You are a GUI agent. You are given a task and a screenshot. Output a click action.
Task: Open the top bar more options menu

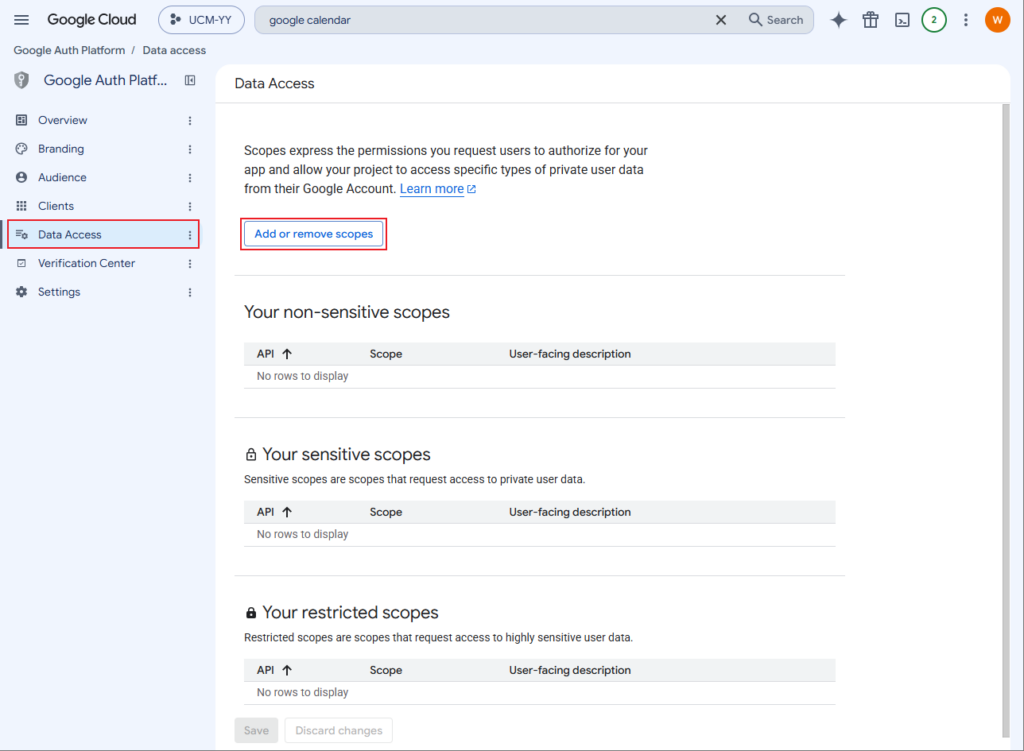coord(965,20)
